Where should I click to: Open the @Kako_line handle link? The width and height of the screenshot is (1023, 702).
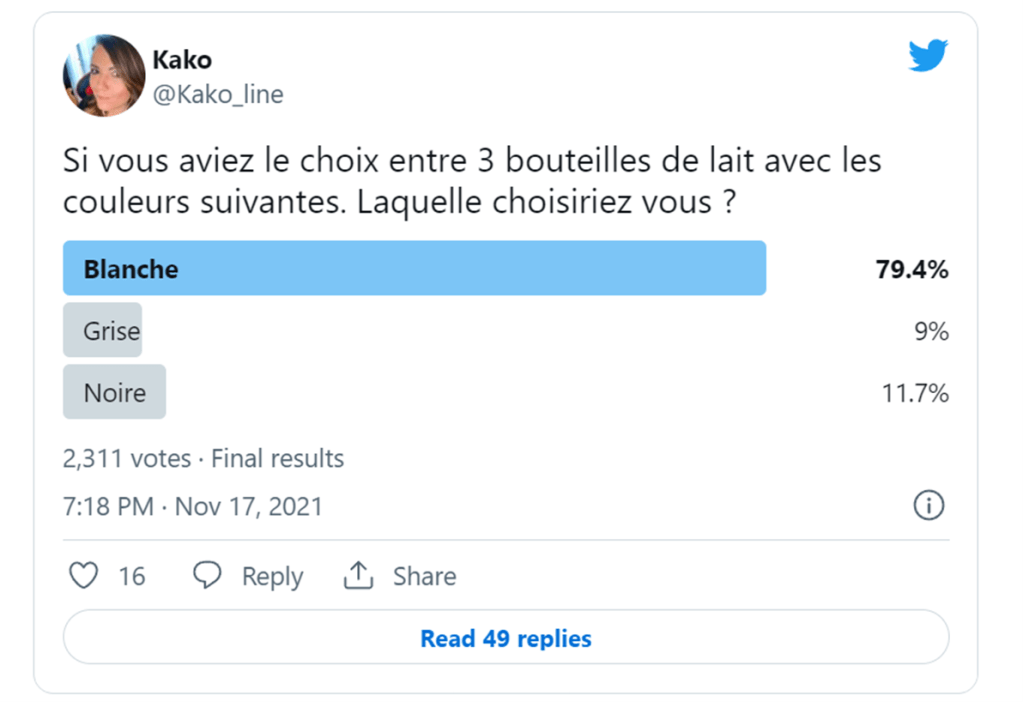(217, 94)
